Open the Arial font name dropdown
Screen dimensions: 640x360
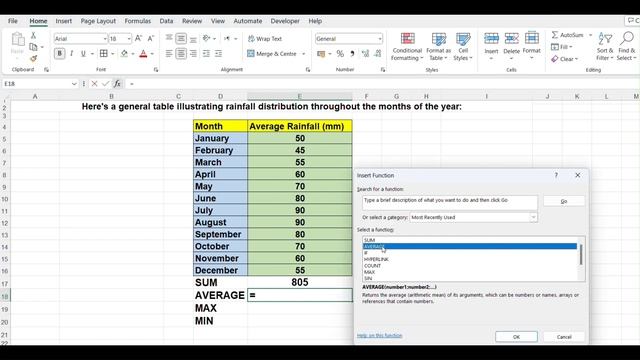(x=105, y=39)
